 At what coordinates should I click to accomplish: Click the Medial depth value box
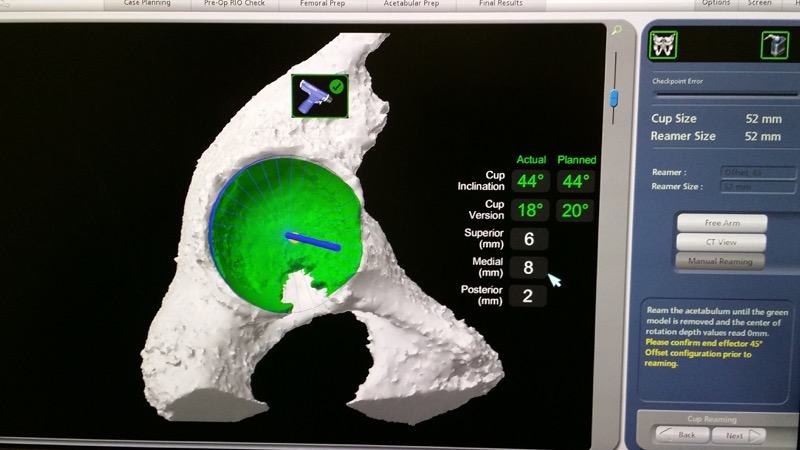(x=529, y=267)
